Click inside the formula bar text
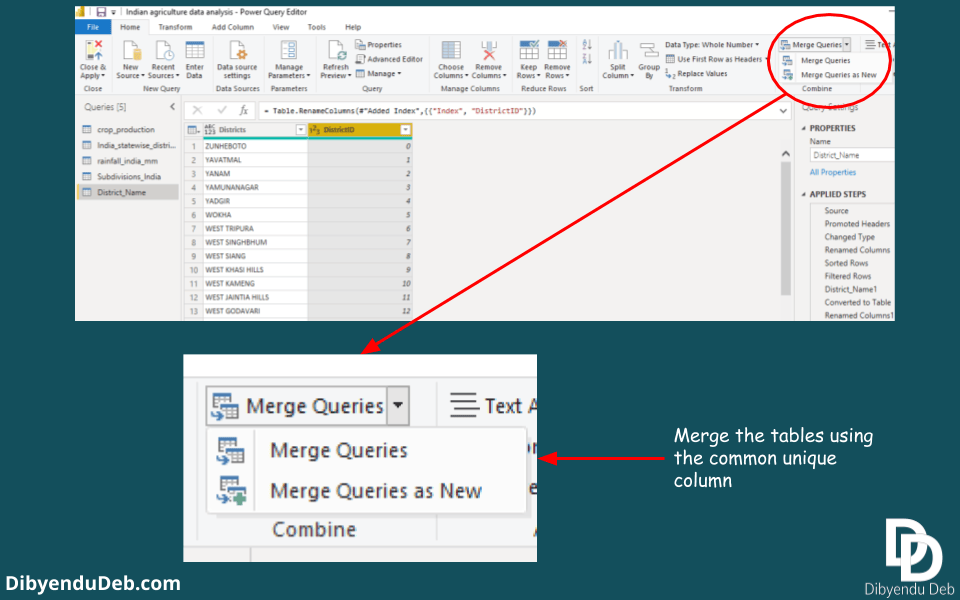Viewport: 960px width, 600px height. (399, 111)
